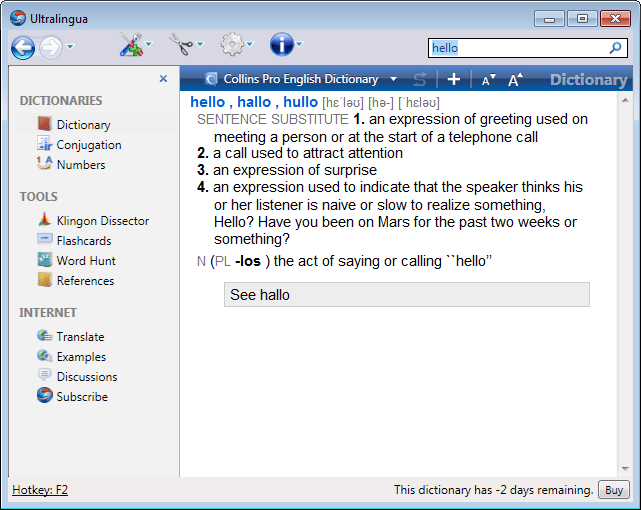Click the scrollbar down arrow
The image size is (641, 510).
[x=625, y=469]
